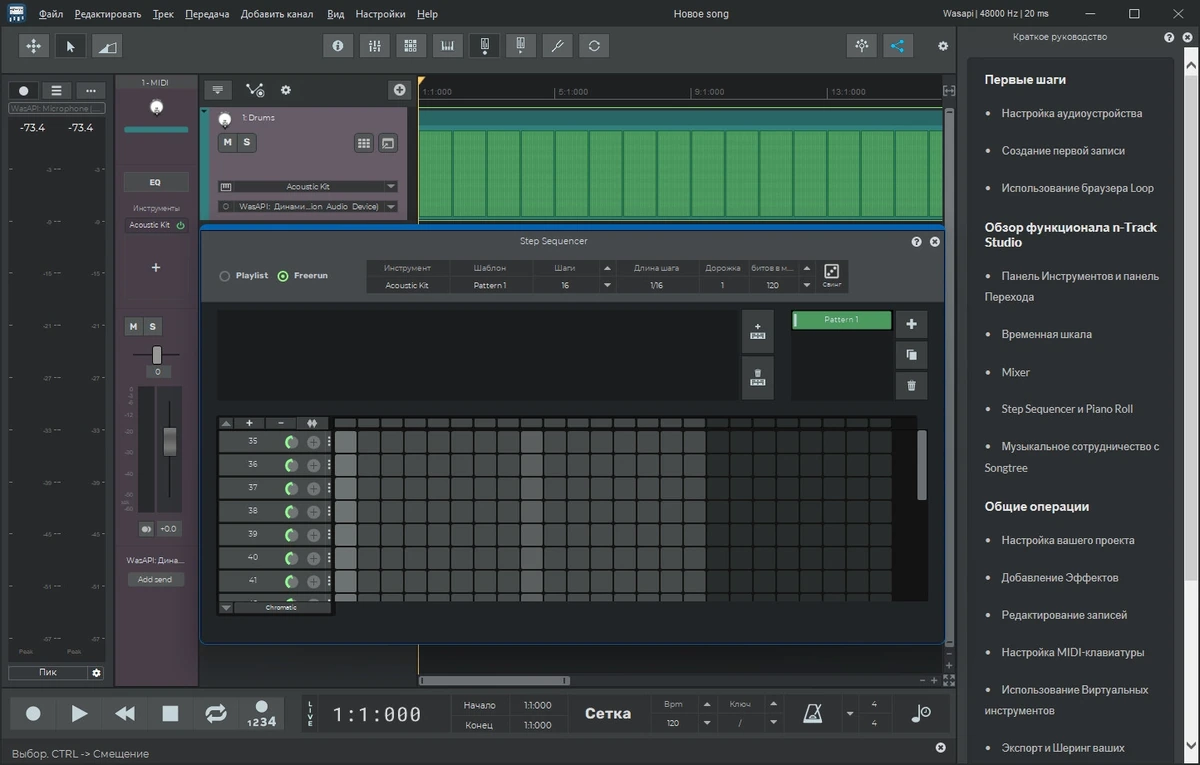Open the top toolbar settings gear
The height and width of the screenshot is (765, 1200).
click(942, 46)
